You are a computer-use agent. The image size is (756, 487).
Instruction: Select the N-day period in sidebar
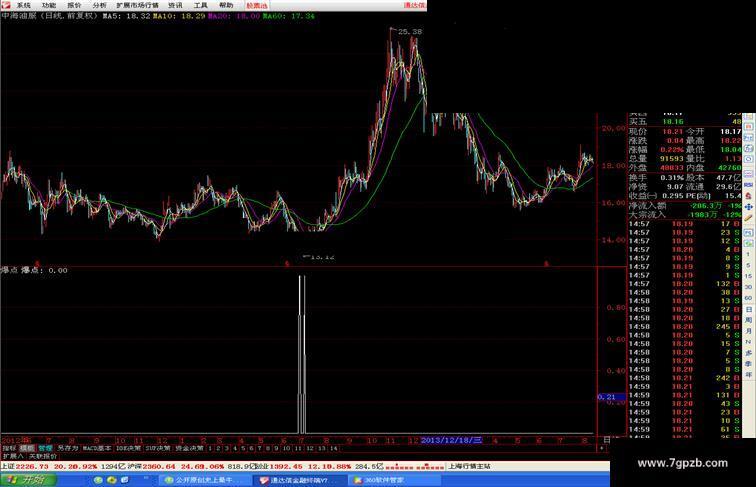click(x=748, y=341)
